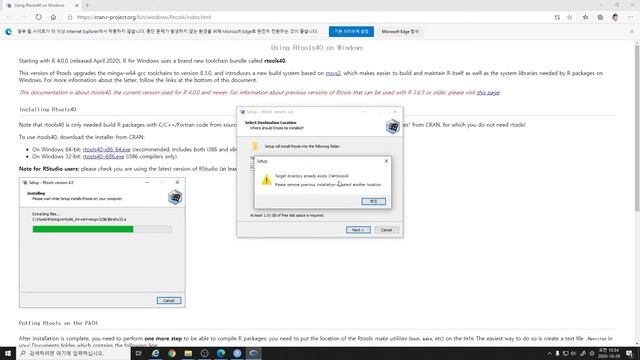Image resolution: width=640 pixels, height=360 pixels.
Task: Open Internet Explorer from the taskbar
Action: (156, 353)
